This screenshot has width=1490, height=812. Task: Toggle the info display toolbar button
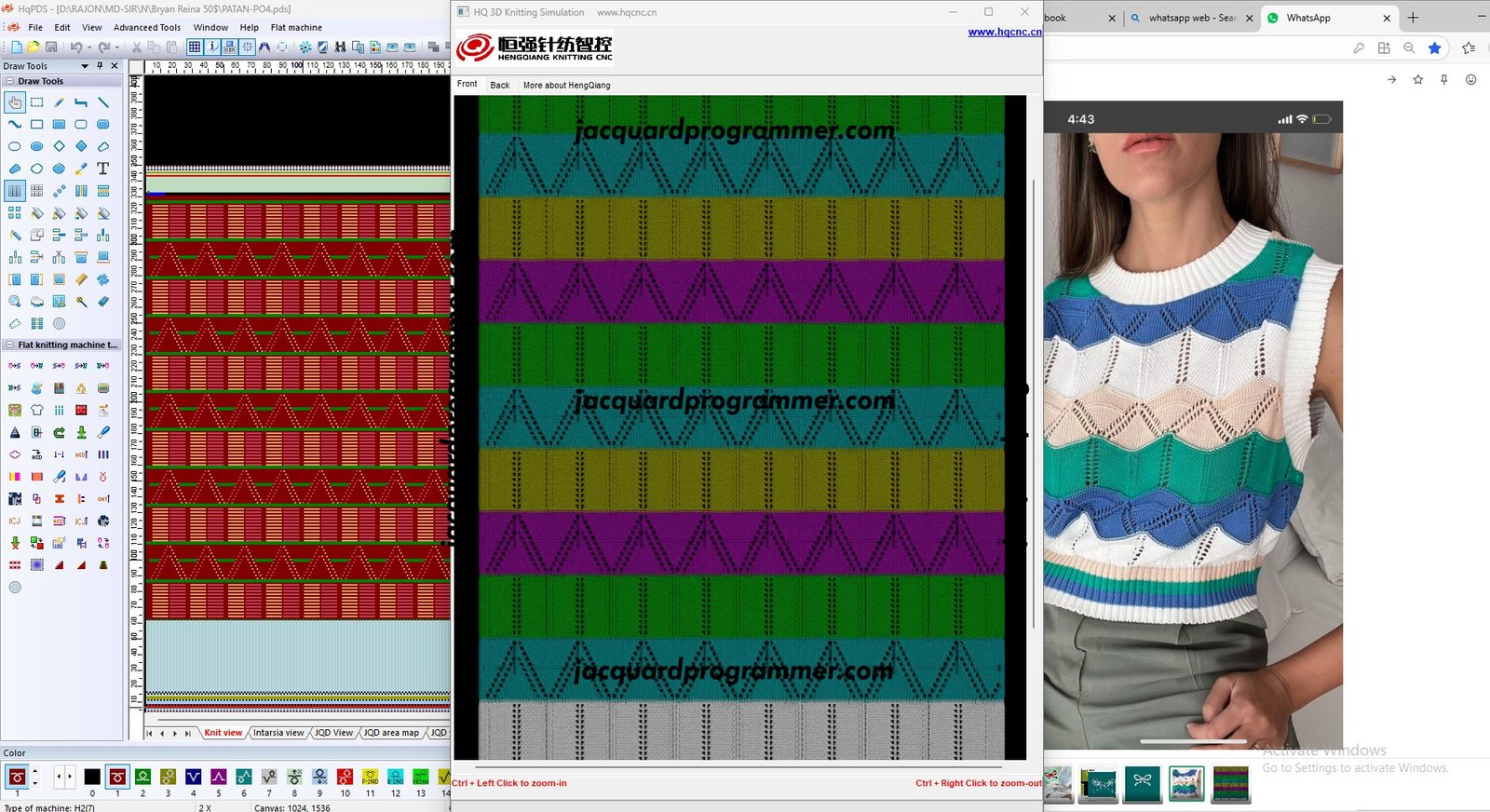tap(213, 47)
